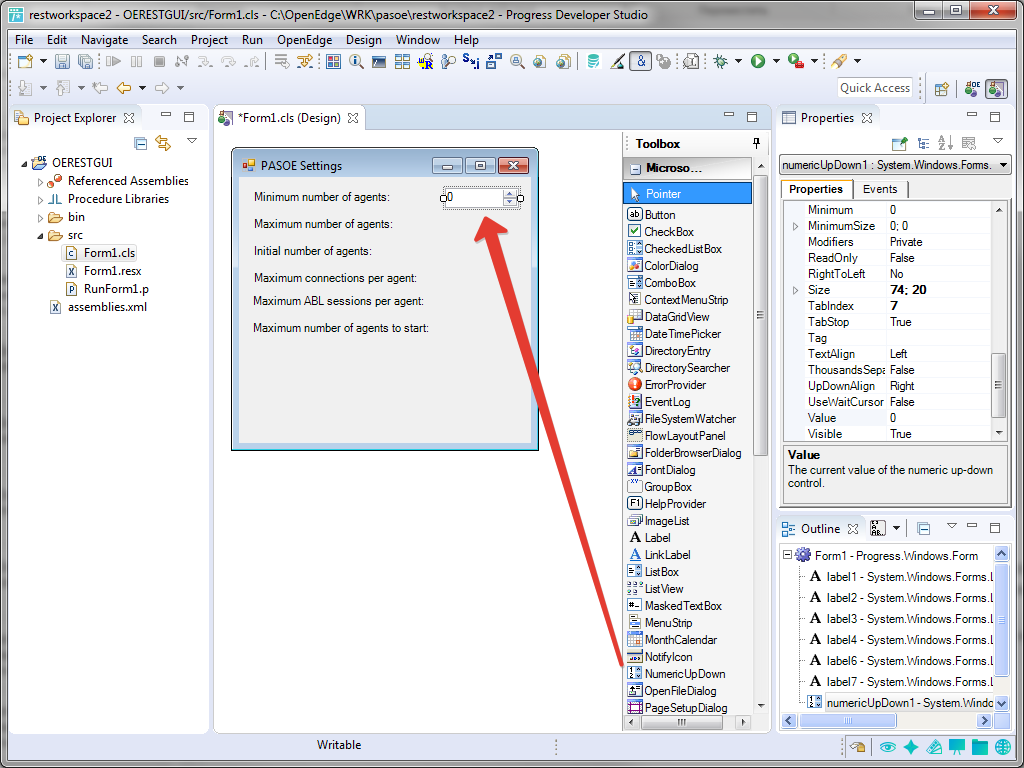The width and height of the screenshot is (1024, 768).
Task: Open the OpenEdge menu
Action: [x=304, y=40]
